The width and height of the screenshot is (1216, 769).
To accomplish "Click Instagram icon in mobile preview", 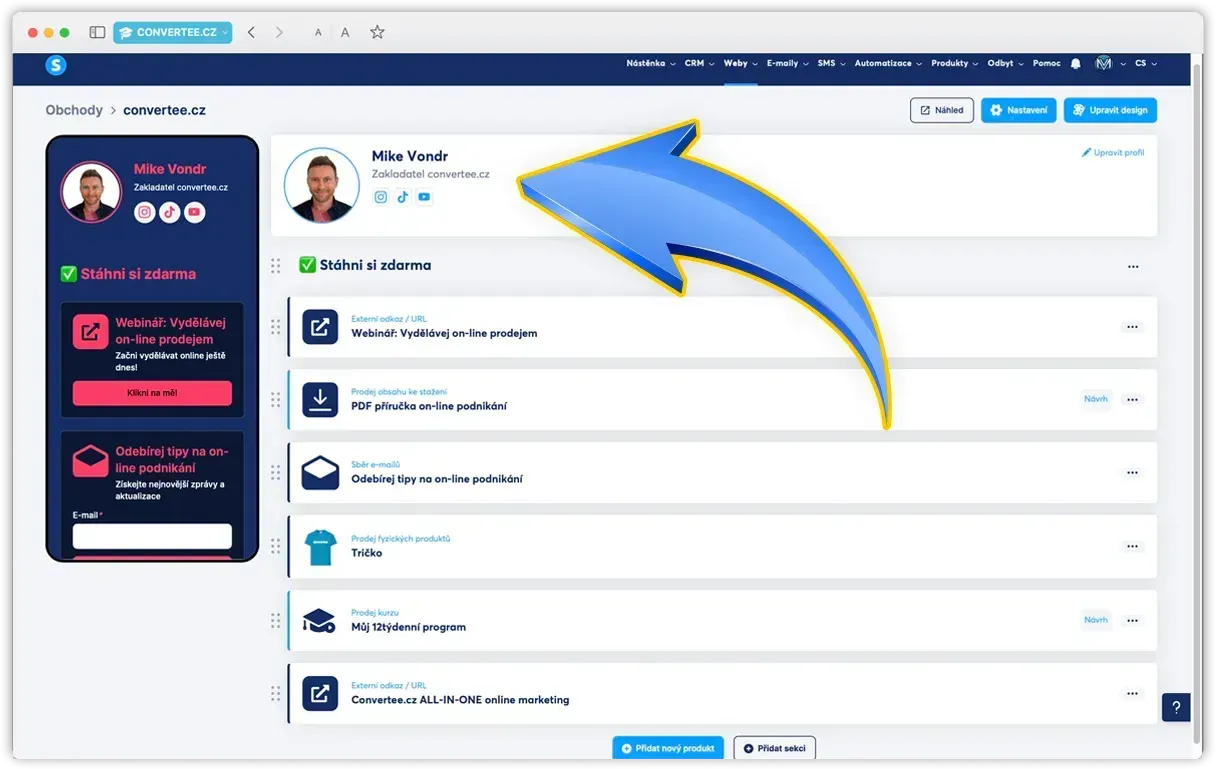I will 145,212.
